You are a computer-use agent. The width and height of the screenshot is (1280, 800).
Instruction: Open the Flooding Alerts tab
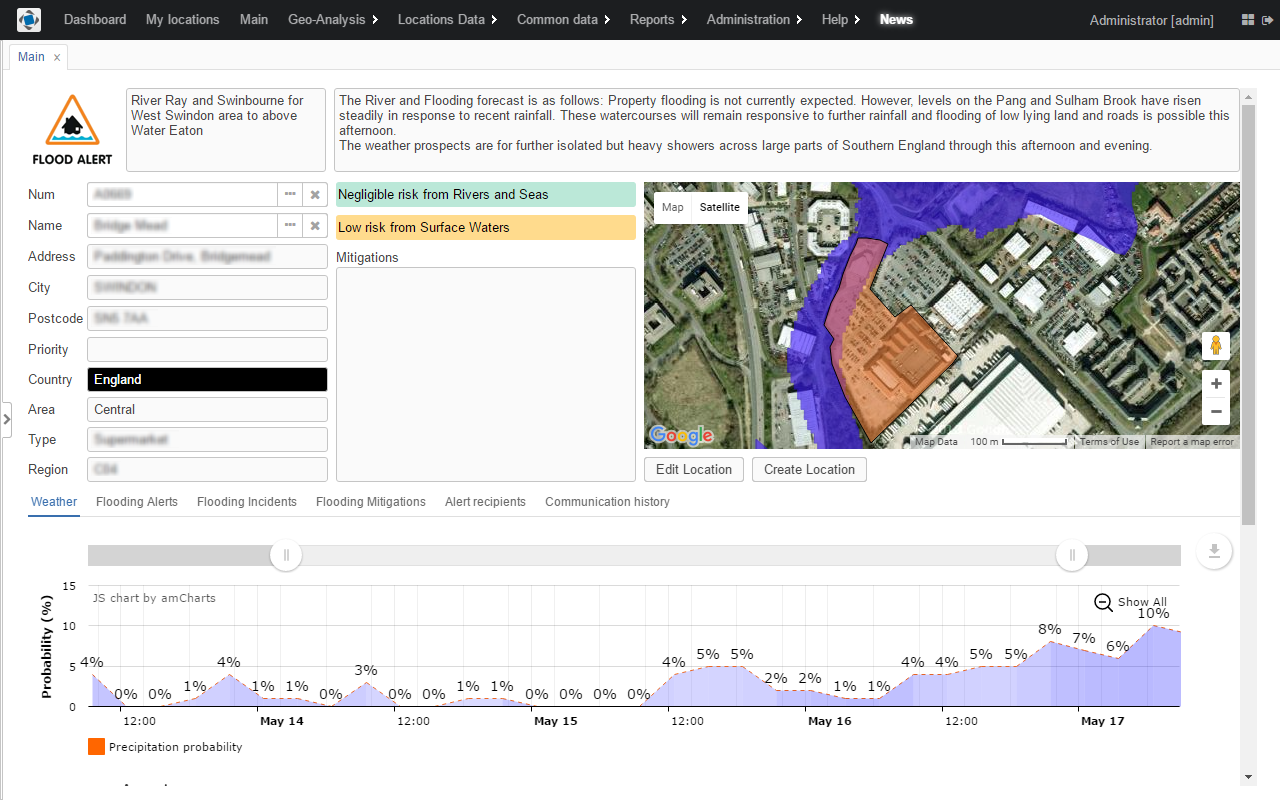click(137, 502)
